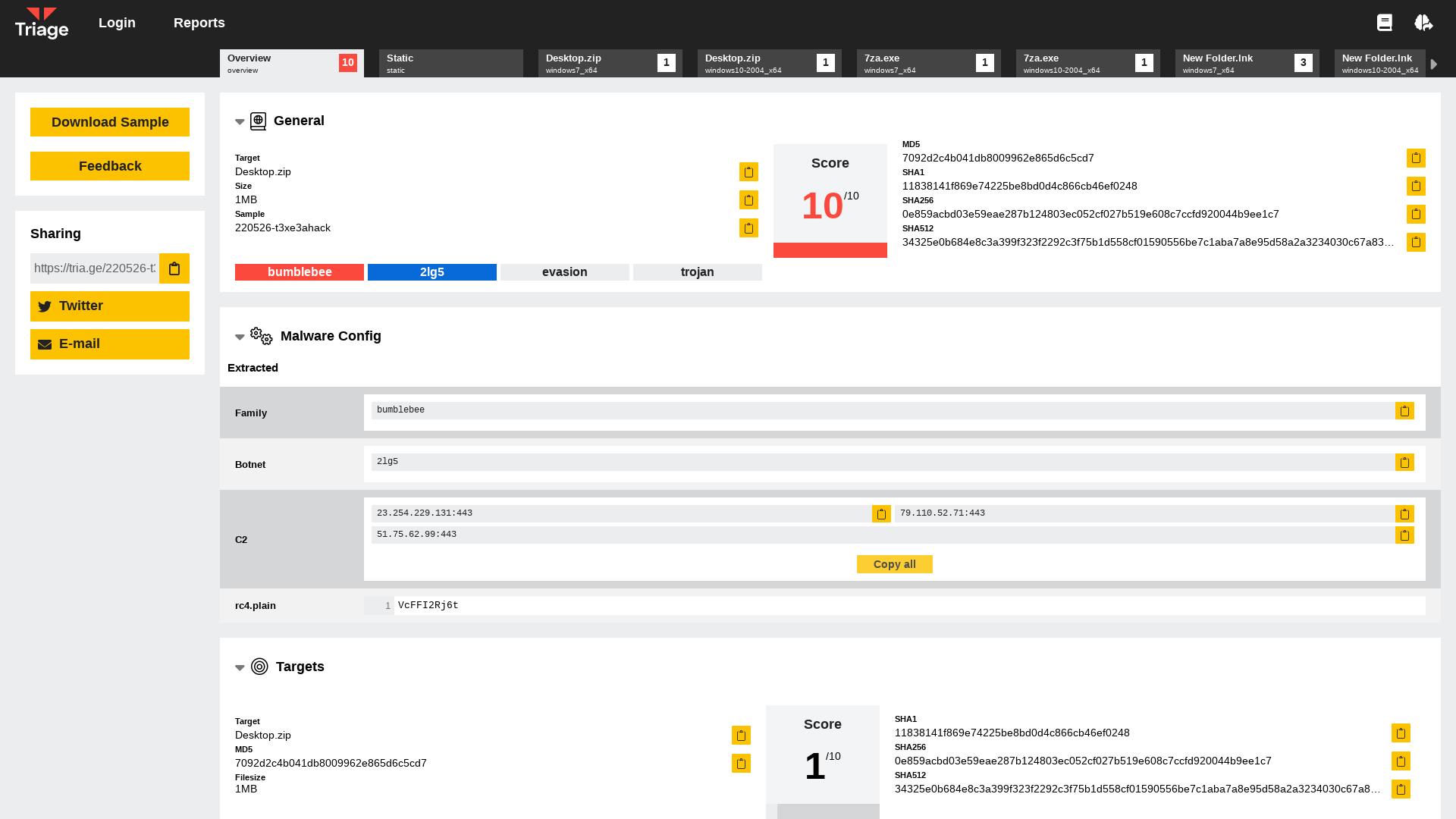This screenshot has height=819, width=1456.
Task: Open Desktop.zip windows10-2004_x64 tab
Action: tap(770, 64)
